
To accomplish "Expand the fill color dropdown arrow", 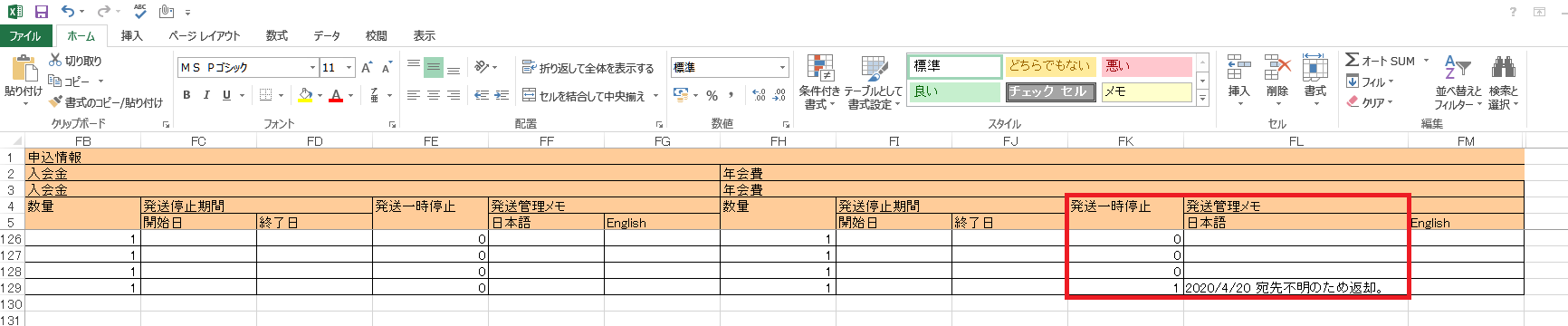I will [320, 95].
